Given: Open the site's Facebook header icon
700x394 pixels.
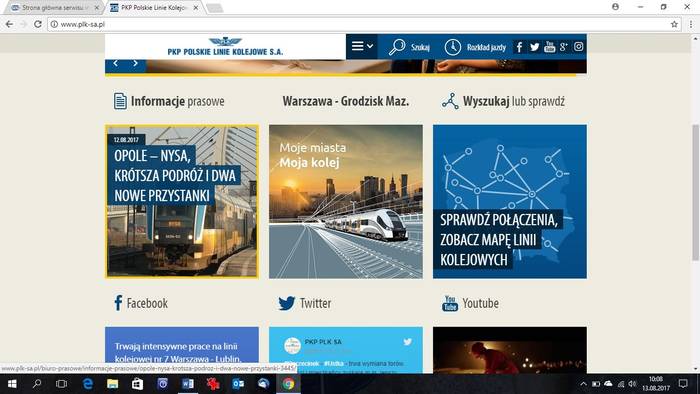Looking at the screenshot, I should click(x=519, y=47).
